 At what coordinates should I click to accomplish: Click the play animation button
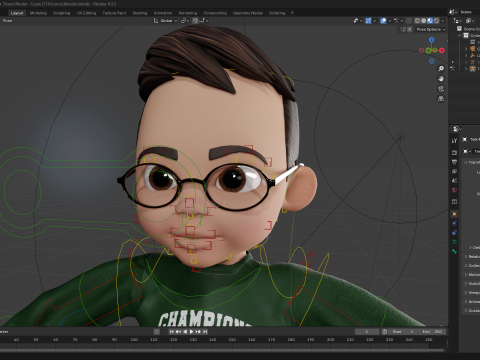pos(192,332)
